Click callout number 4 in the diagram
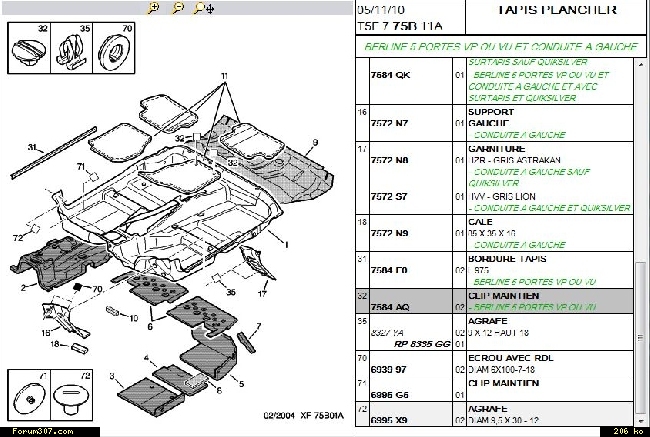Viewport: 650px width, 437px height. pyautogui.click(x=146, y=358)
